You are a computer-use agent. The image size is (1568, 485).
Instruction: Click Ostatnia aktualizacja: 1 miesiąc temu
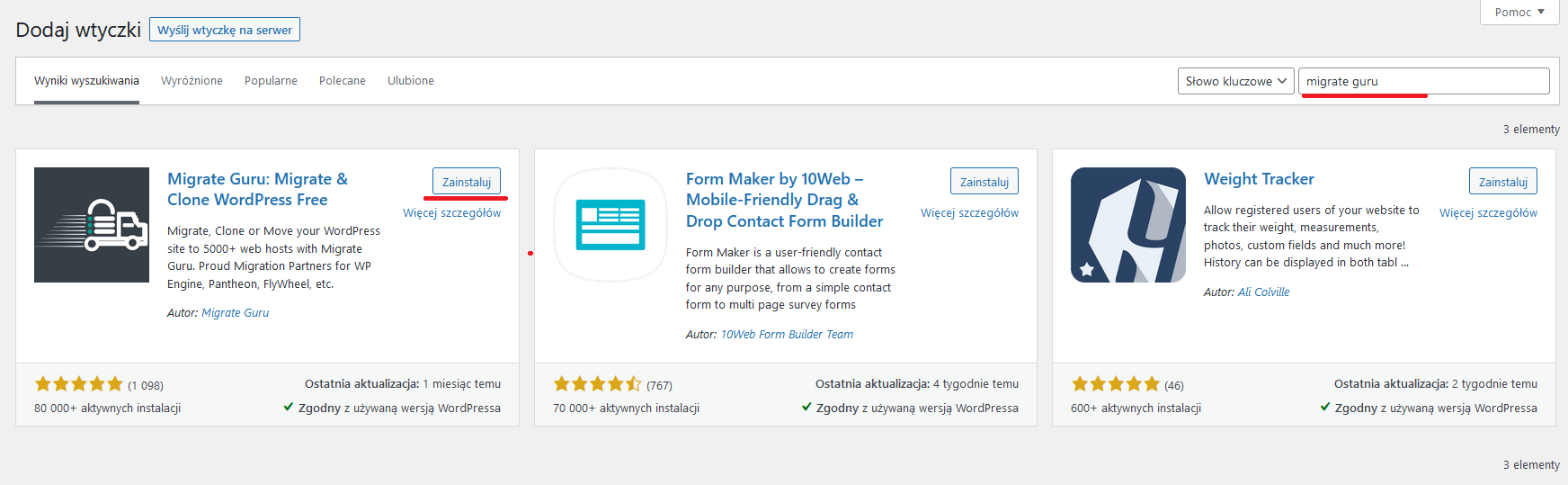pos(403,384)
